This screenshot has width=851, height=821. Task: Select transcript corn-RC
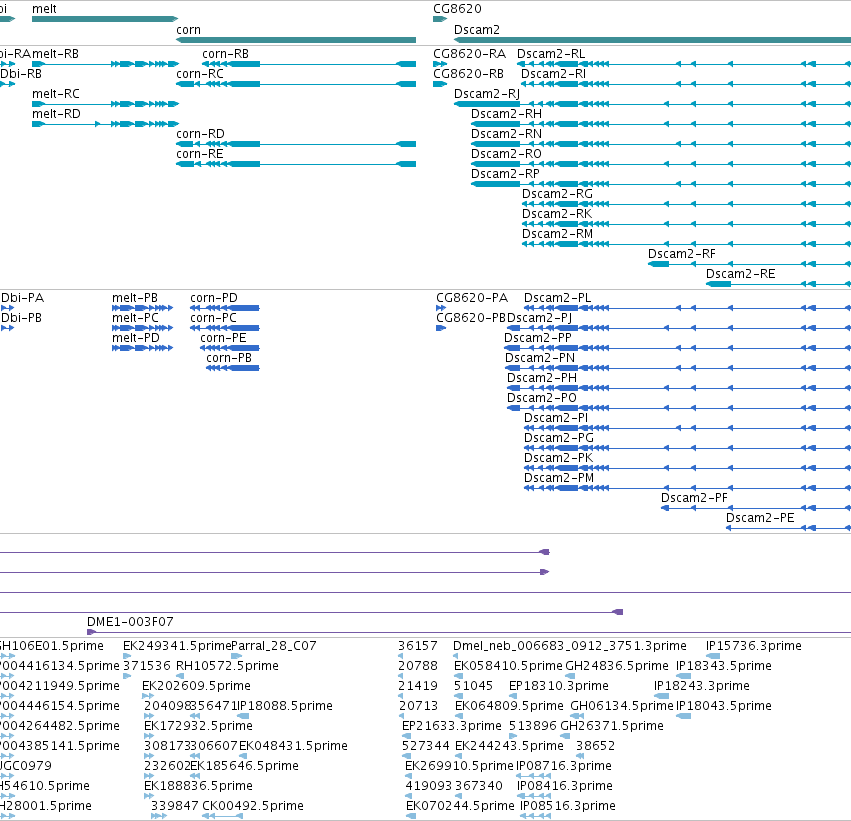tap(296, 84)
